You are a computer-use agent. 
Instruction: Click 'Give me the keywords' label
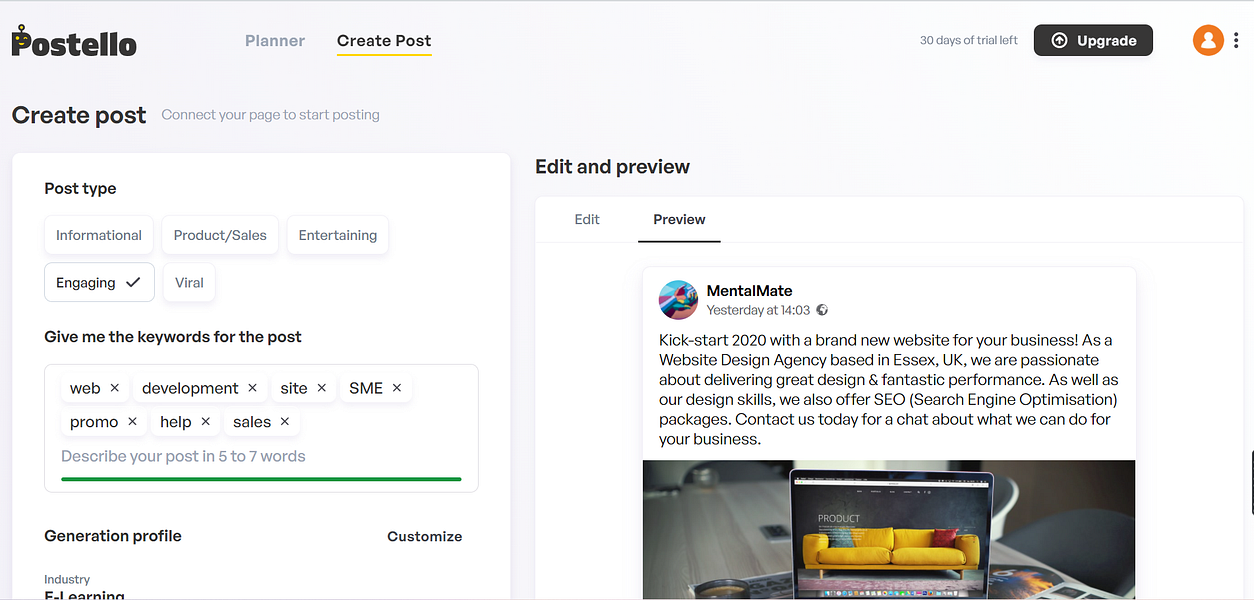(173, 337)
